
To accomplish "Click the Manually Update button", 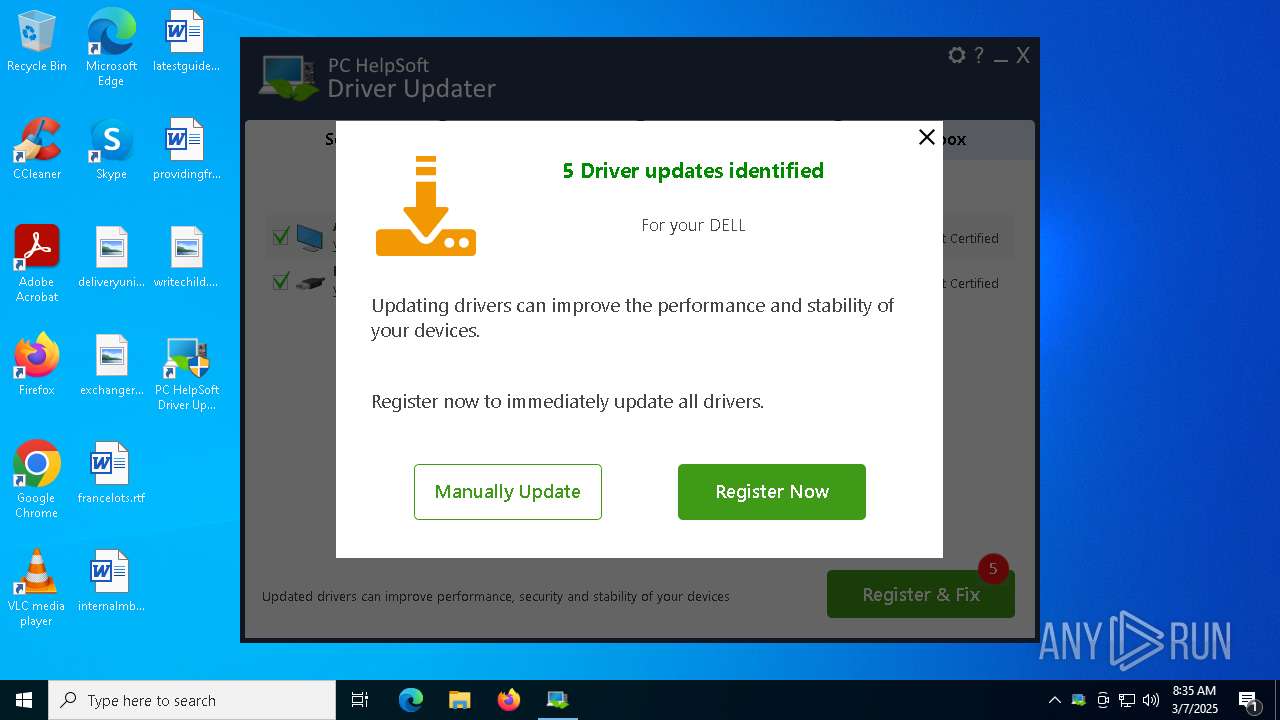I will [508, 492].
